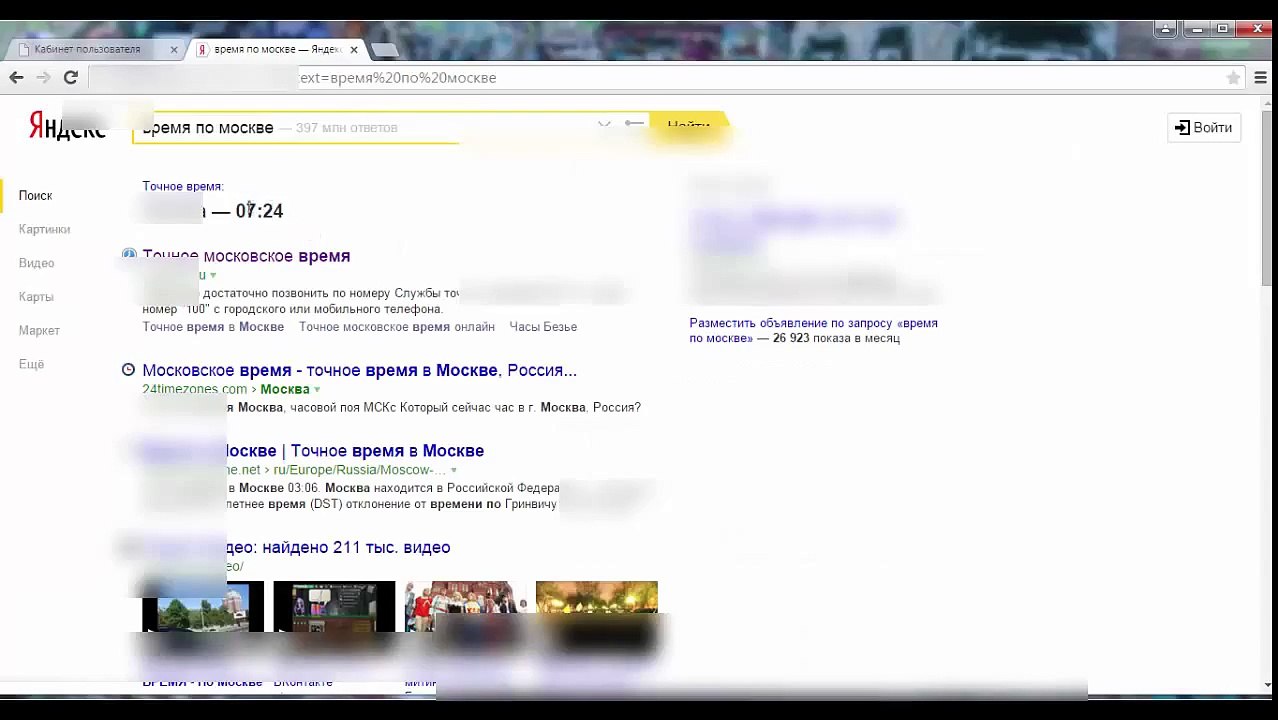
Task: Open dropdown arrow after ru/Europe/Russia/Moscow url
Action: (x=453, y=470)
